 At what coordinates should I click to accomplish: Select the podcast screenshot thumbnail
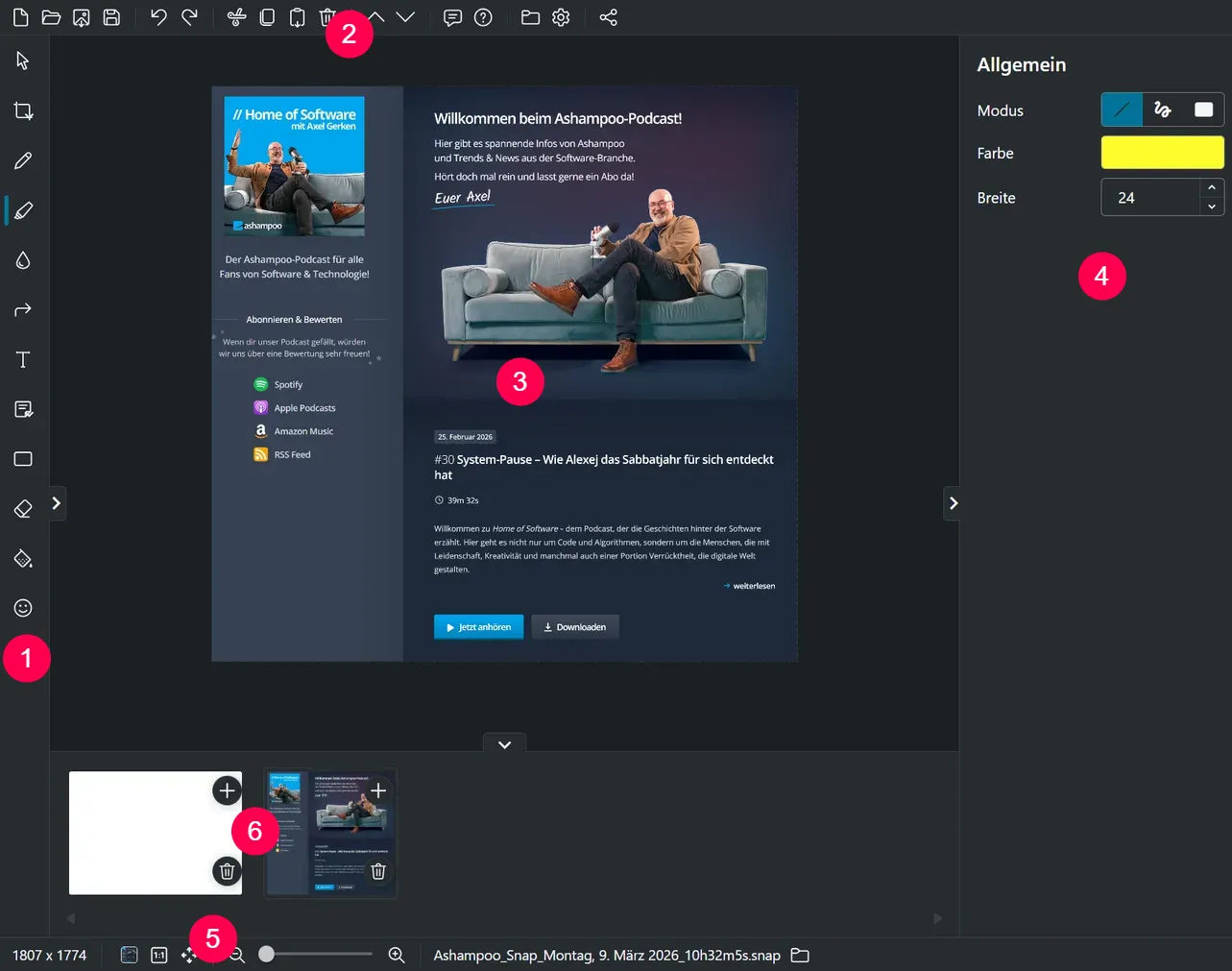tap(330, 833)
